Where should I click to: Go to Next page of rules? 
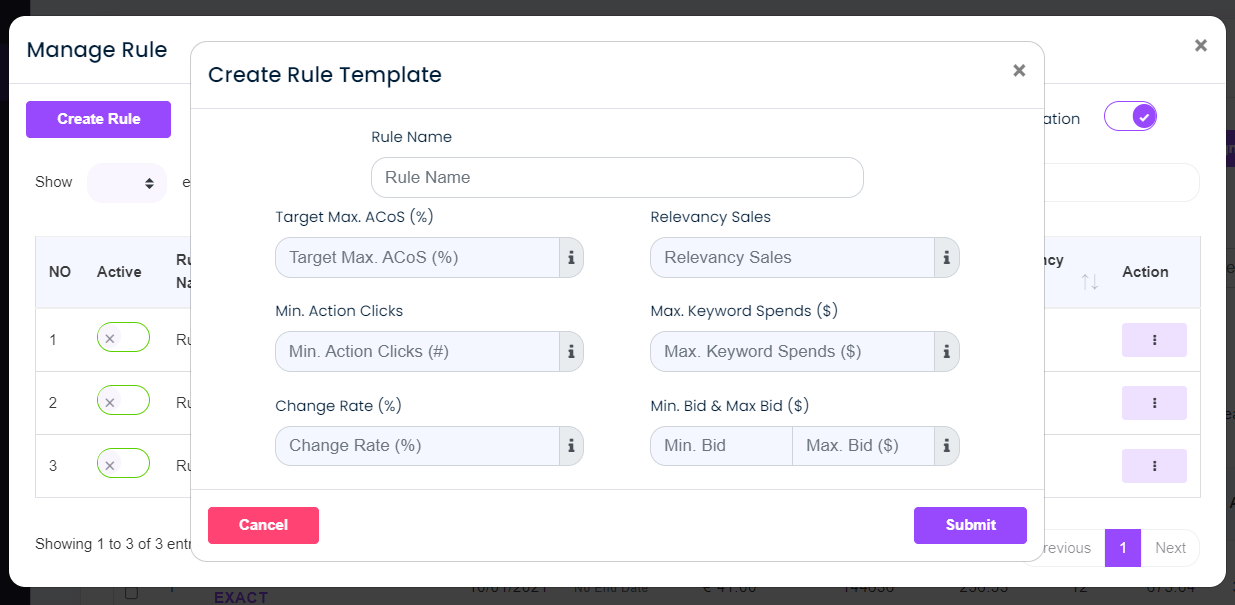point(1170,548)
